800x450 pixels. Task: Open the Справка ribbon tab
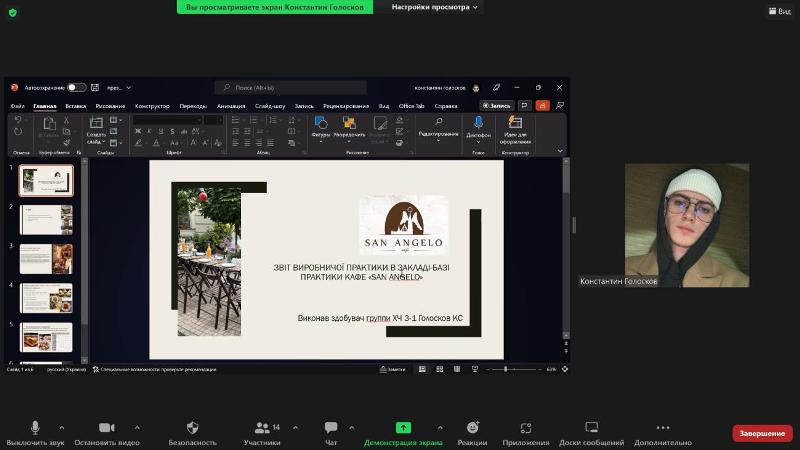(x=446, y=106)
